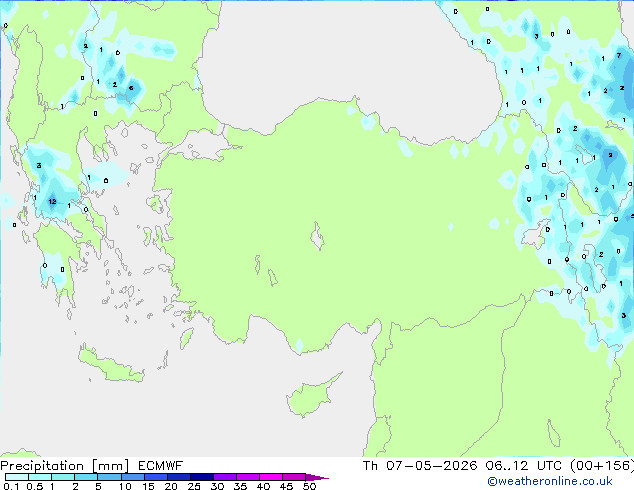Click the forecast date Th 07-05-2026 text
This screenshot has width=634, height=490.
tap(420, 466)
